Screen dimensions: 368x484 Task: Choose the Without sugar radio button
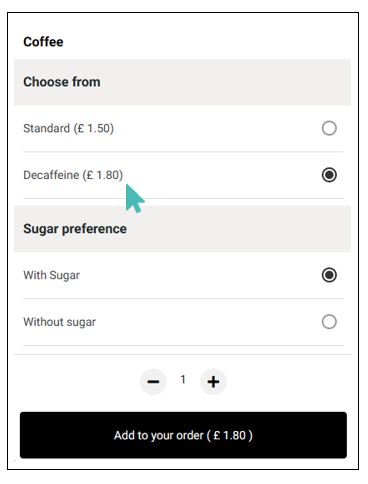click(x=329, y=322)
